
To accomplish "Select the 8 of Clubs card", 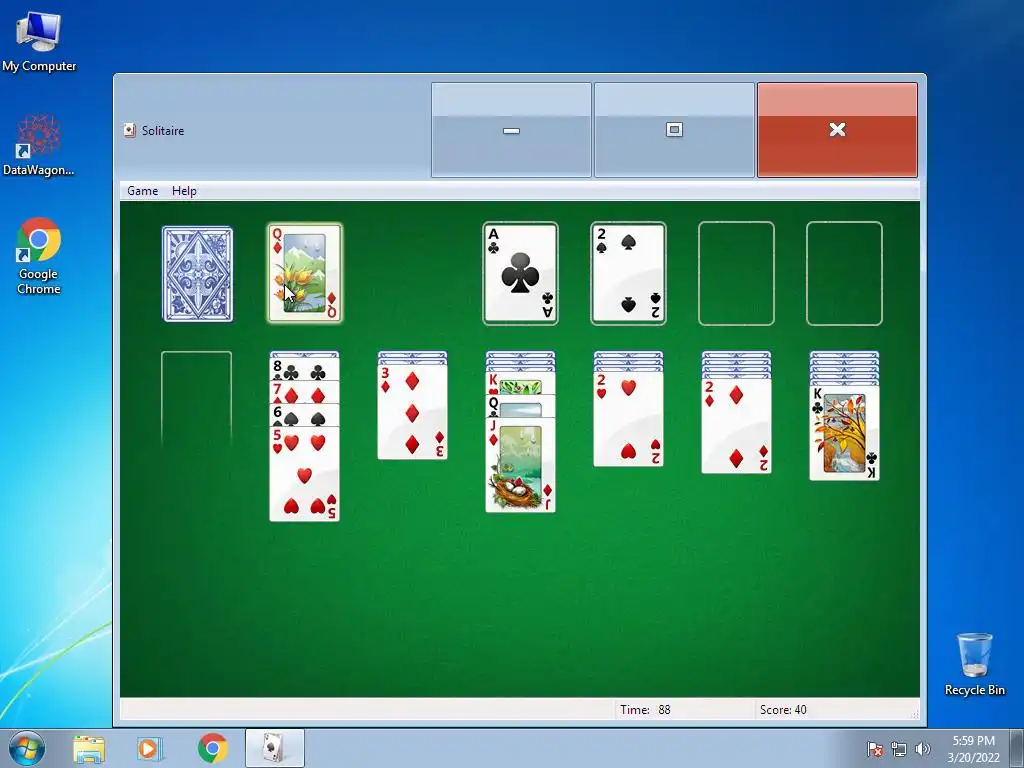I will (x=304, y=370).
